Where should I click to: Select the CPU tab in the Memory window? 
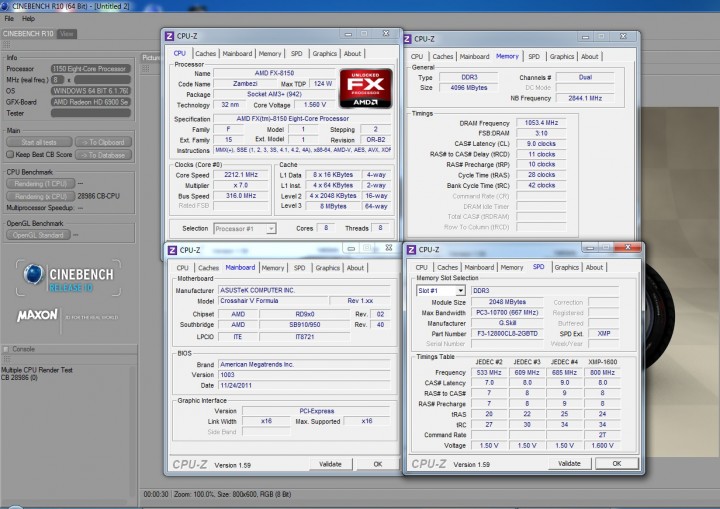[x=417, y=57]
